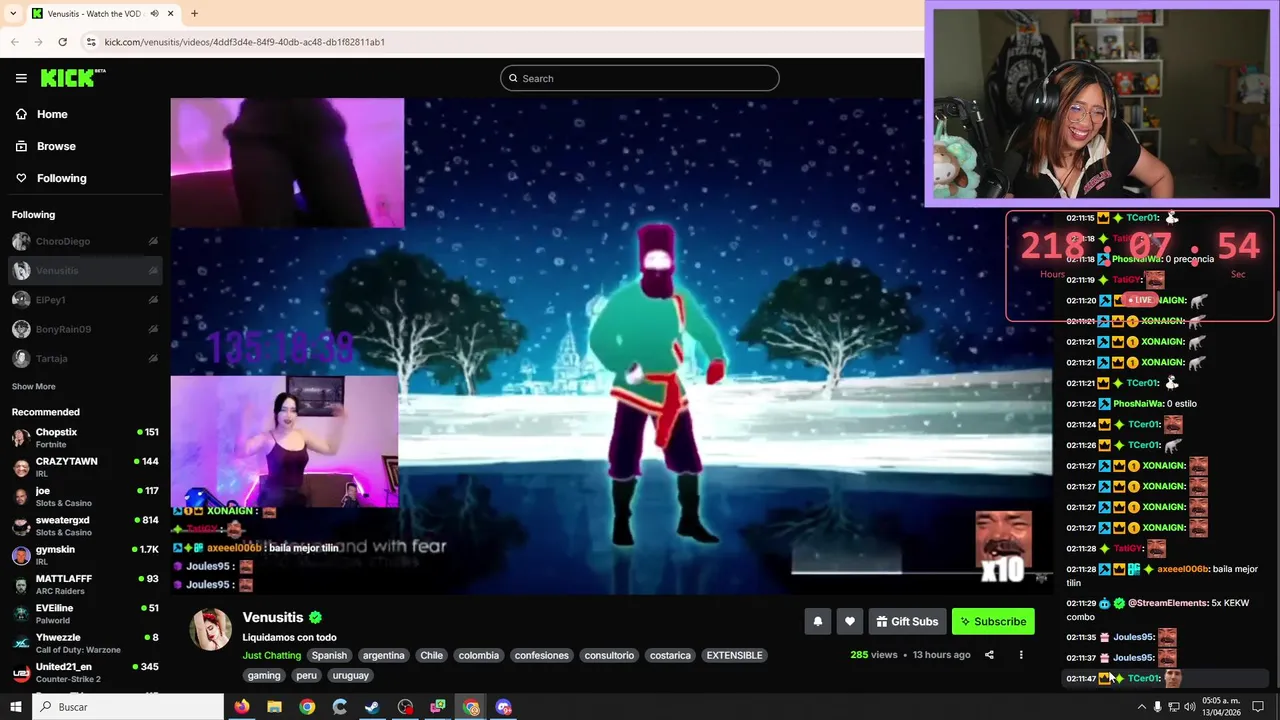Toggle notifications for ElPey1

(x=153, y=299)
